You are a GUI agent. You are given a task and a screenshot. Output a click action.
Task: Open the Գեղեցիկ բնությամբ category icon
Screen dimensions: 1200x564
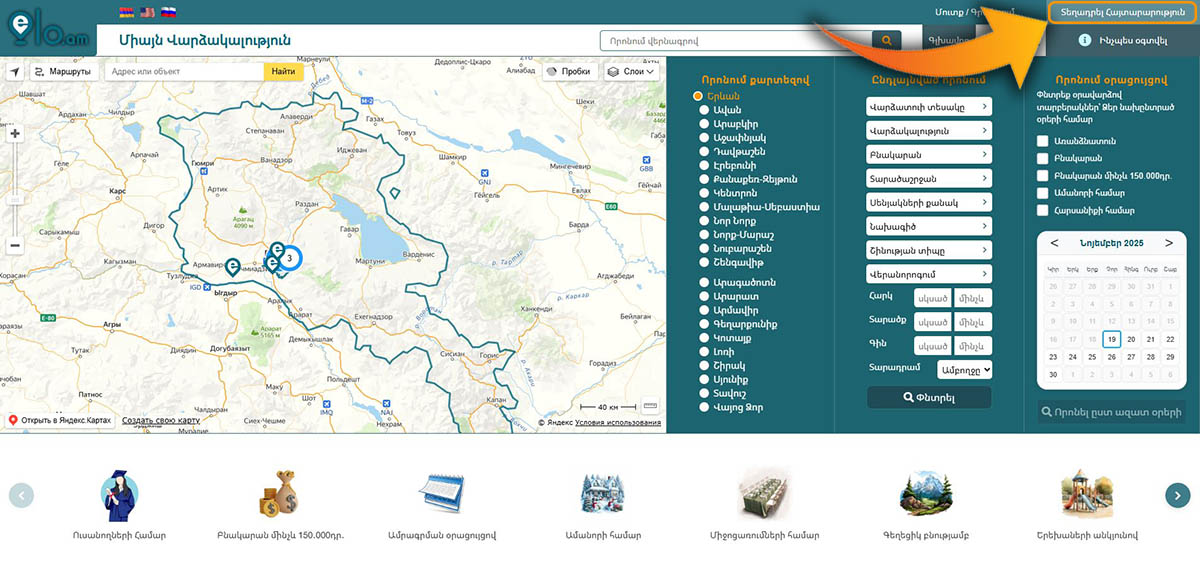(x=925, y=493)
